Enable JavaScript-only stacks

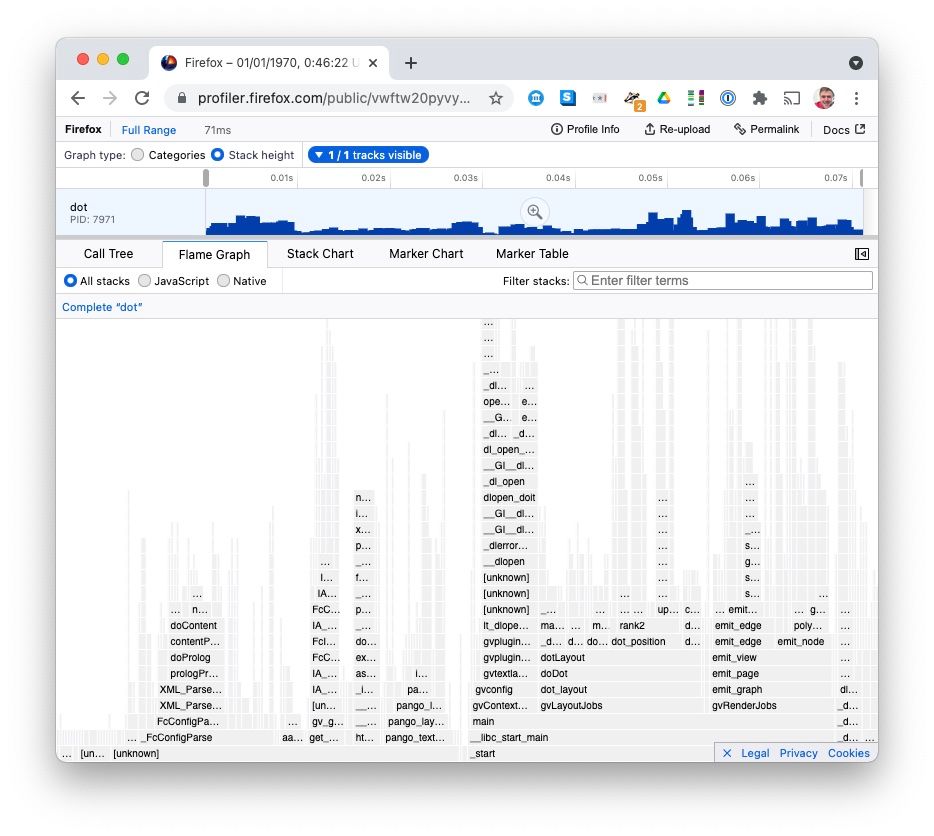[x=146, y=281]
